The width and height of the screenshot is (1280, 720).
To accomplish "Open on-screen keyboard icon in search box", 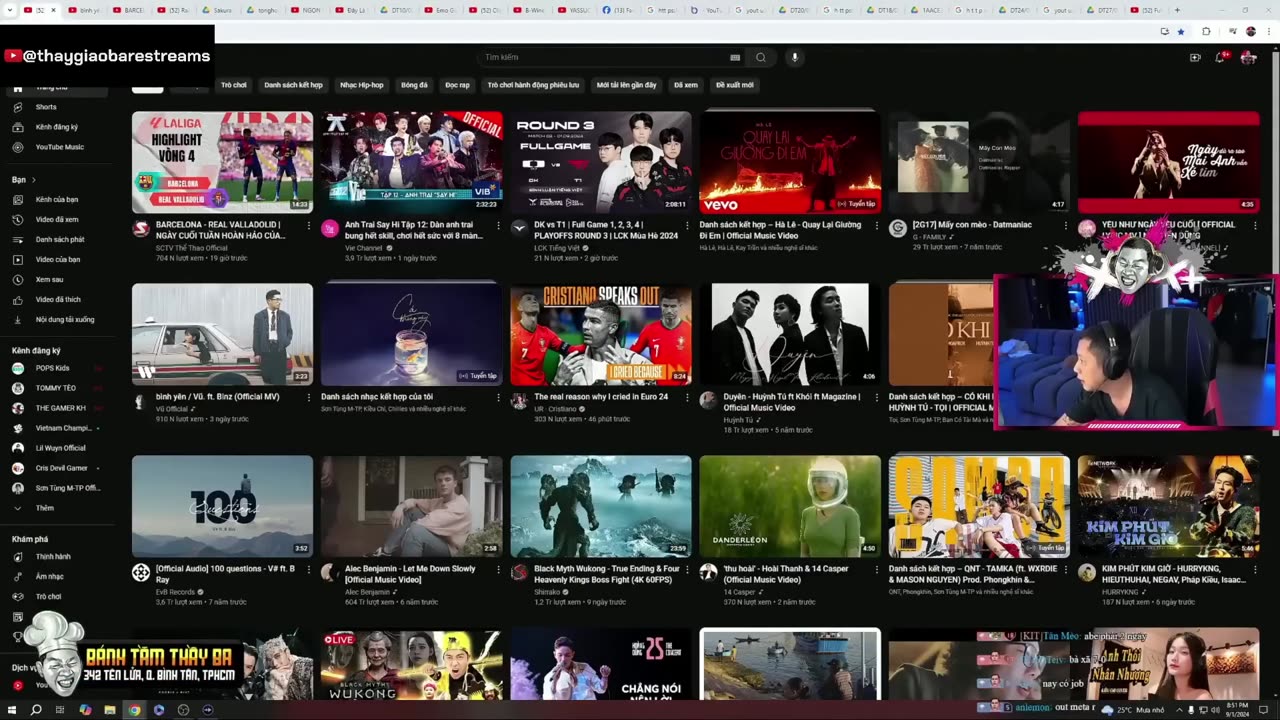I will (x=735, y=57).
